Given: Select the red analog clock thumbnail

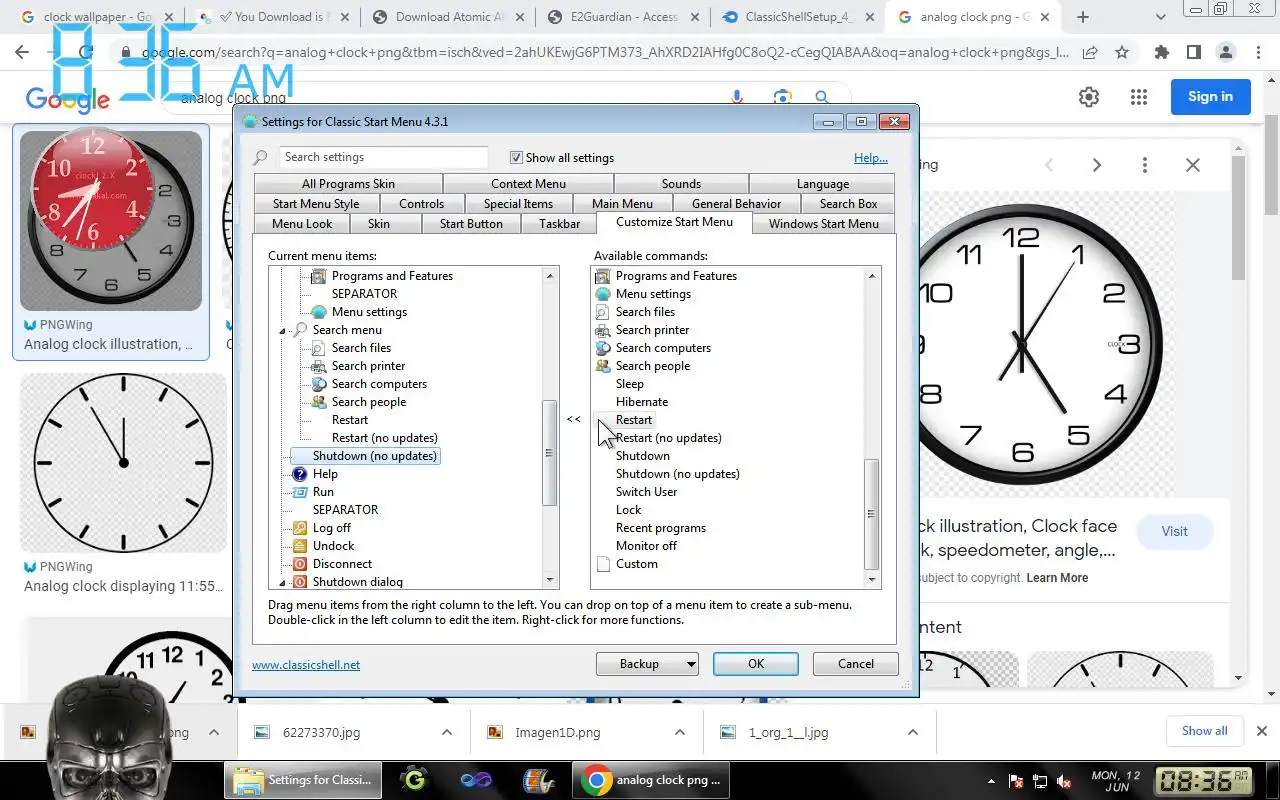Looking at the screenshot, I should tap(111, 220).
